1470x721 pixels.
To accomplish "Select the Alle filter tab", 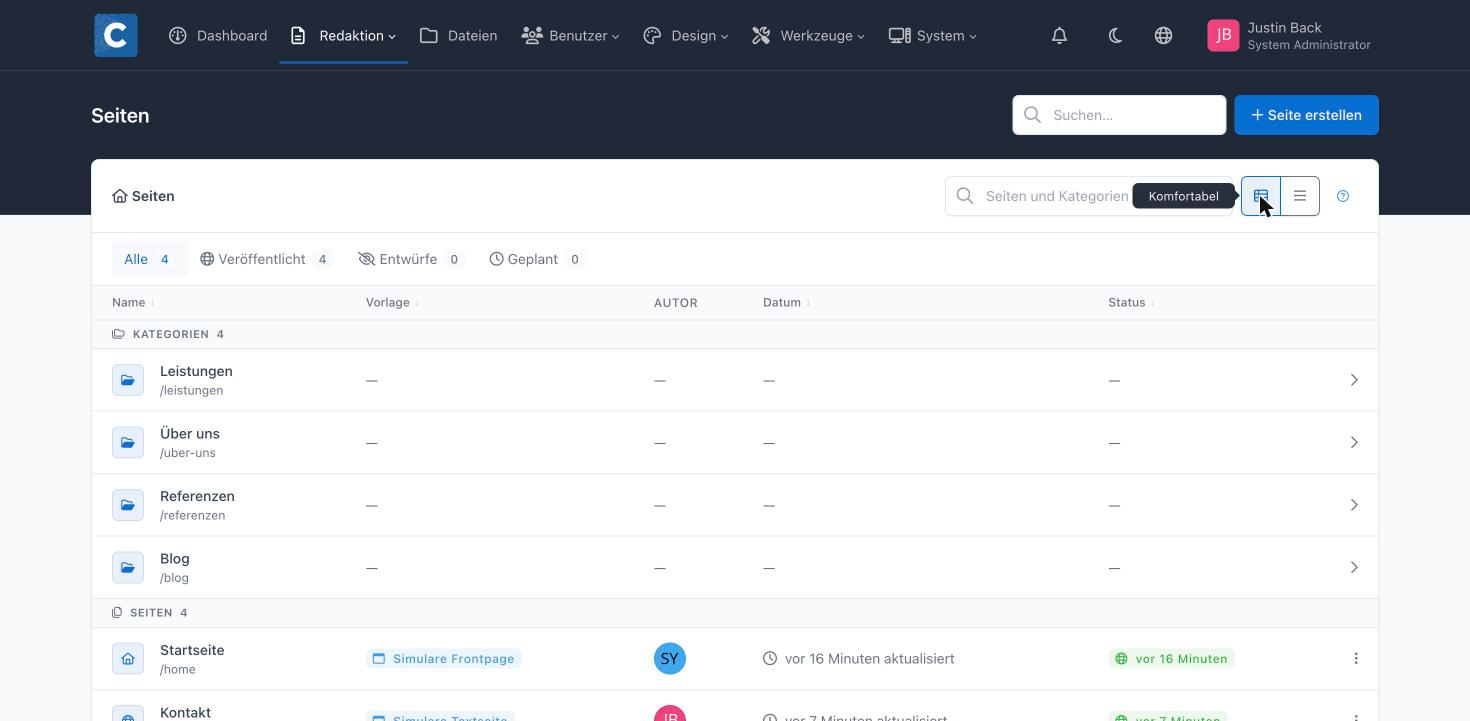I will click(x=149, y=259).
